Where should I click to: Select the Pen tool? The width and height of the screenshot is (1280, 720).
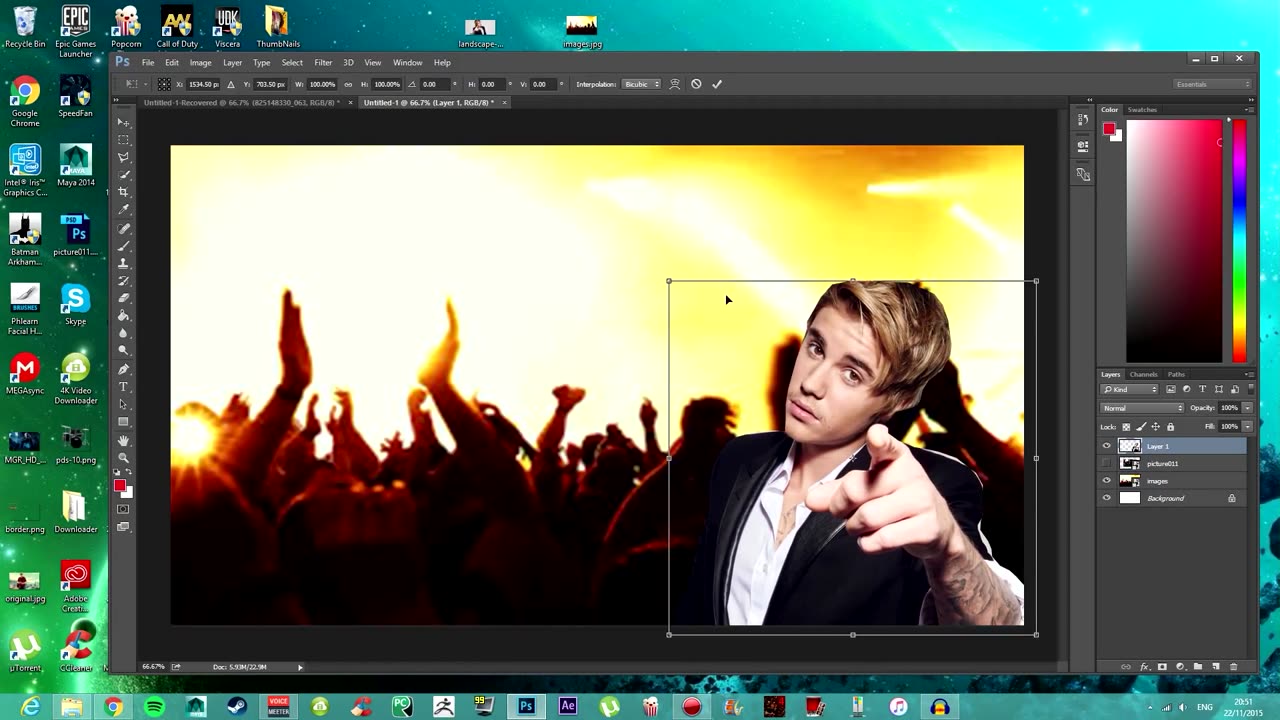tap(124, 369)
